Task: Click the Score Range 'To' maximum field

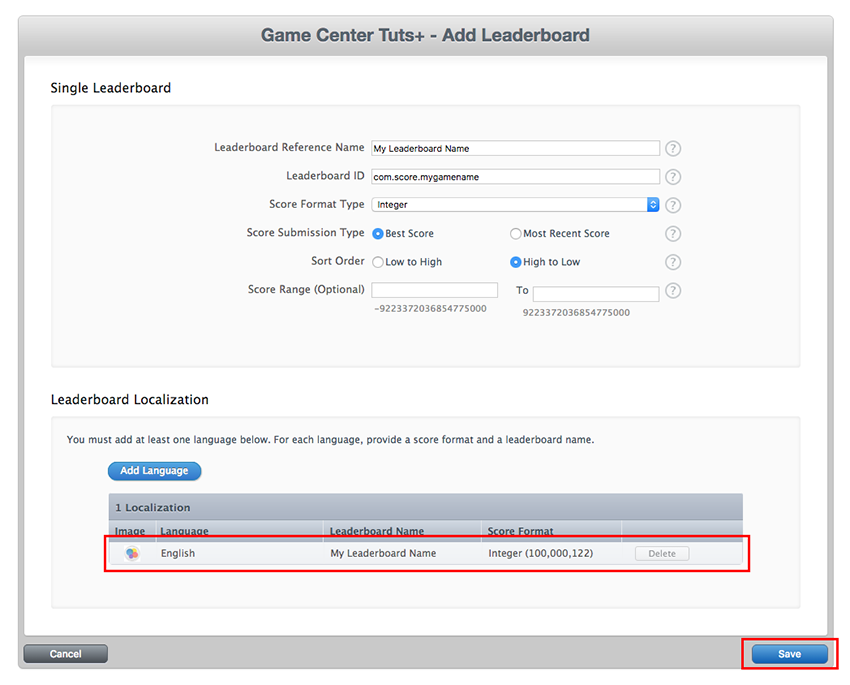Action: pos(596,294)
